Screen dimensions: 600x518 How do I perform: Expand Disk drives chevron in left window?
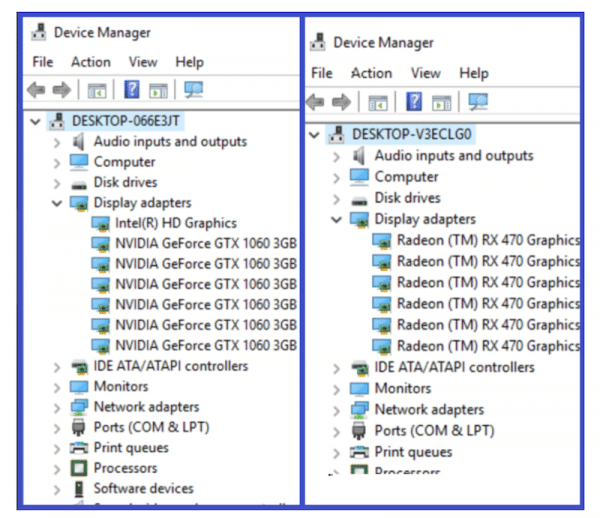tap(57, 184)
